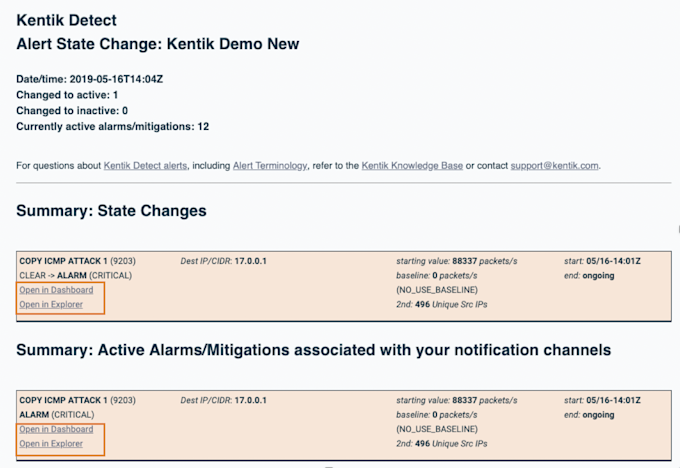Screen dimensions: 680x468
Task: Select 'COPY ICMP ATTACK 1 (9203)' in Active Alarms
Action: (x=77, y=400)
